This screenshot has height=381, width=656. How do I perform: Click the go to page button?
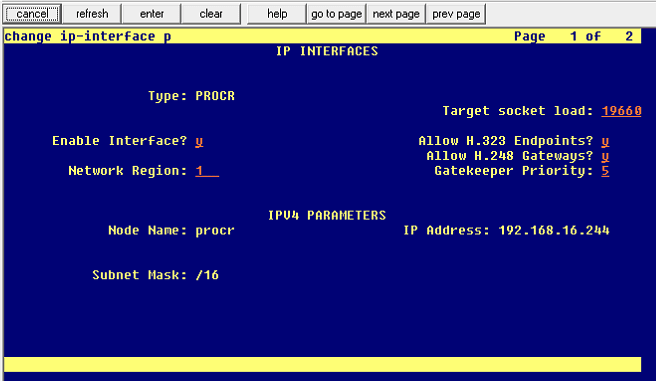pos(336,14)
